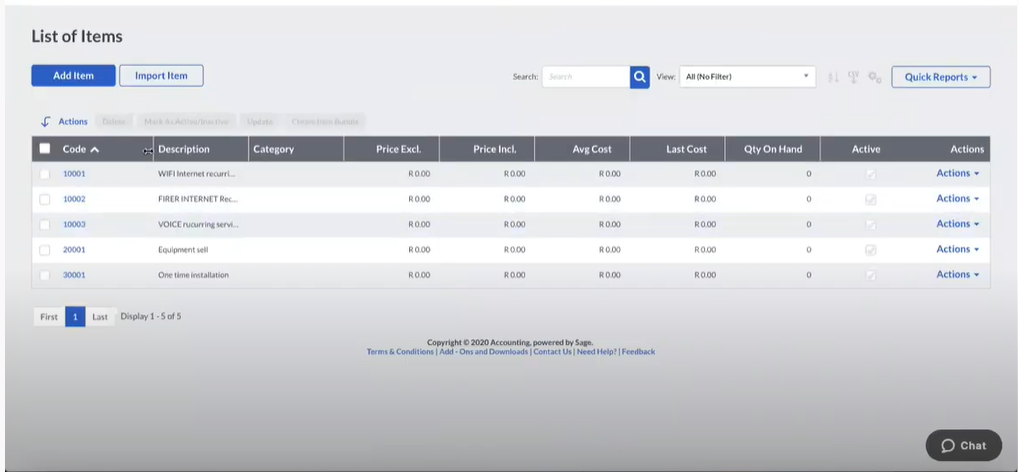Click the greyed Delete action button
The image size is (1018, 472).
coord(114,121)
